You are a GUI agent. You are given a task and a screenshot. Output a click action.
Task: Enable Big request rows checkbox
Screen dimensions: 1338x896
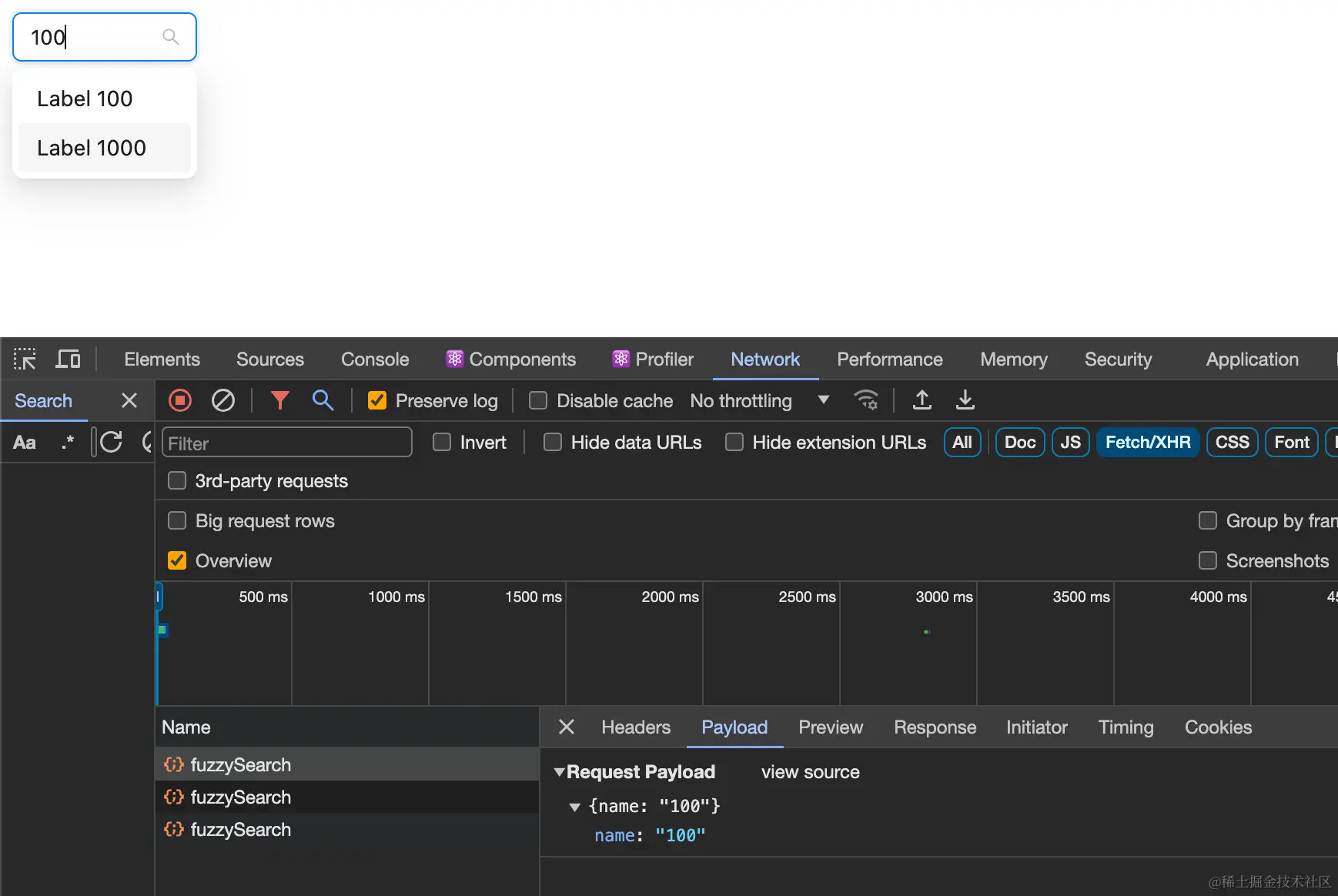pos(177,520)
